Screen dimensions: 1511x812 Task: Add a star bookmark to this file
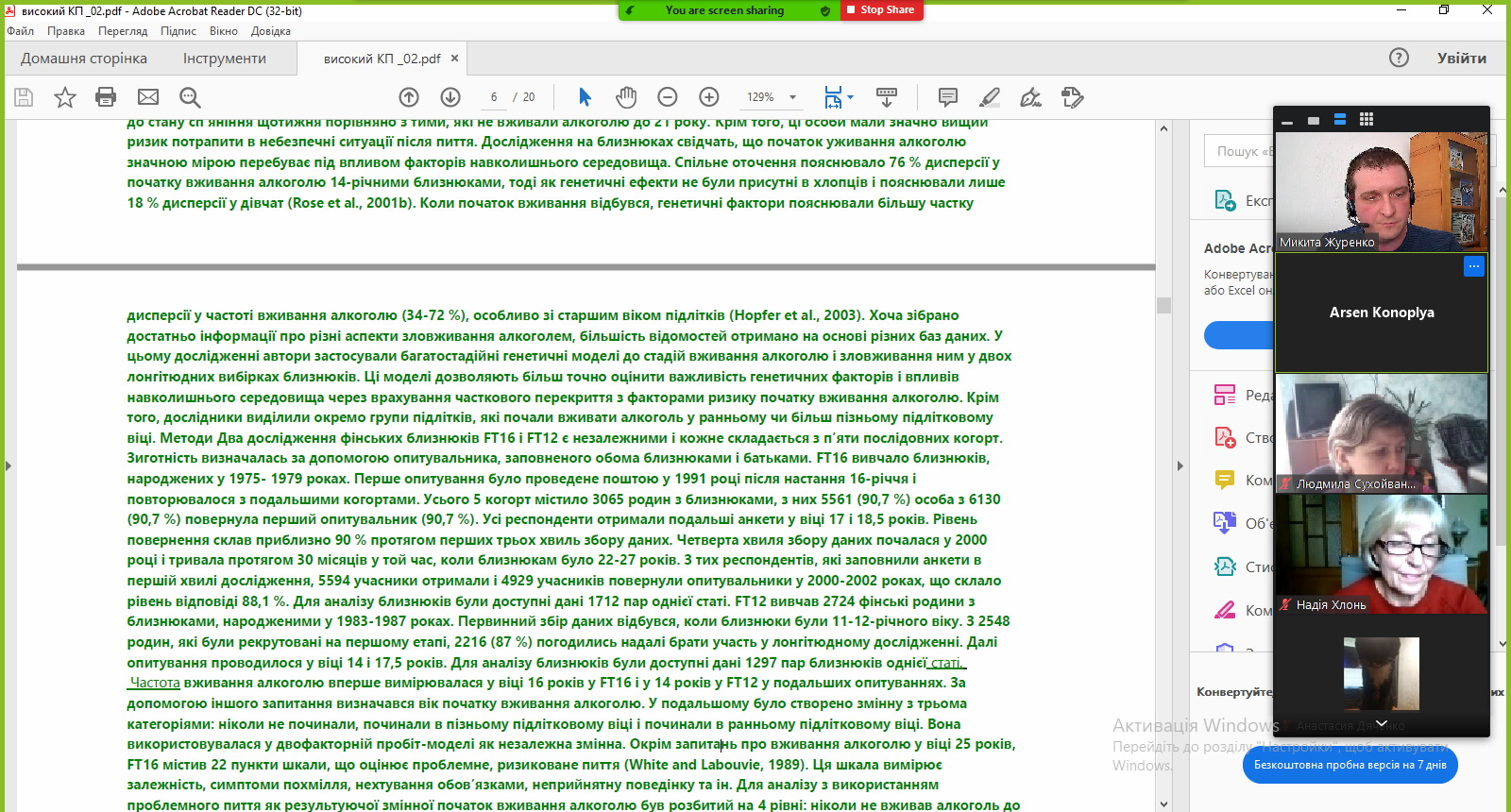click(64, 97)
